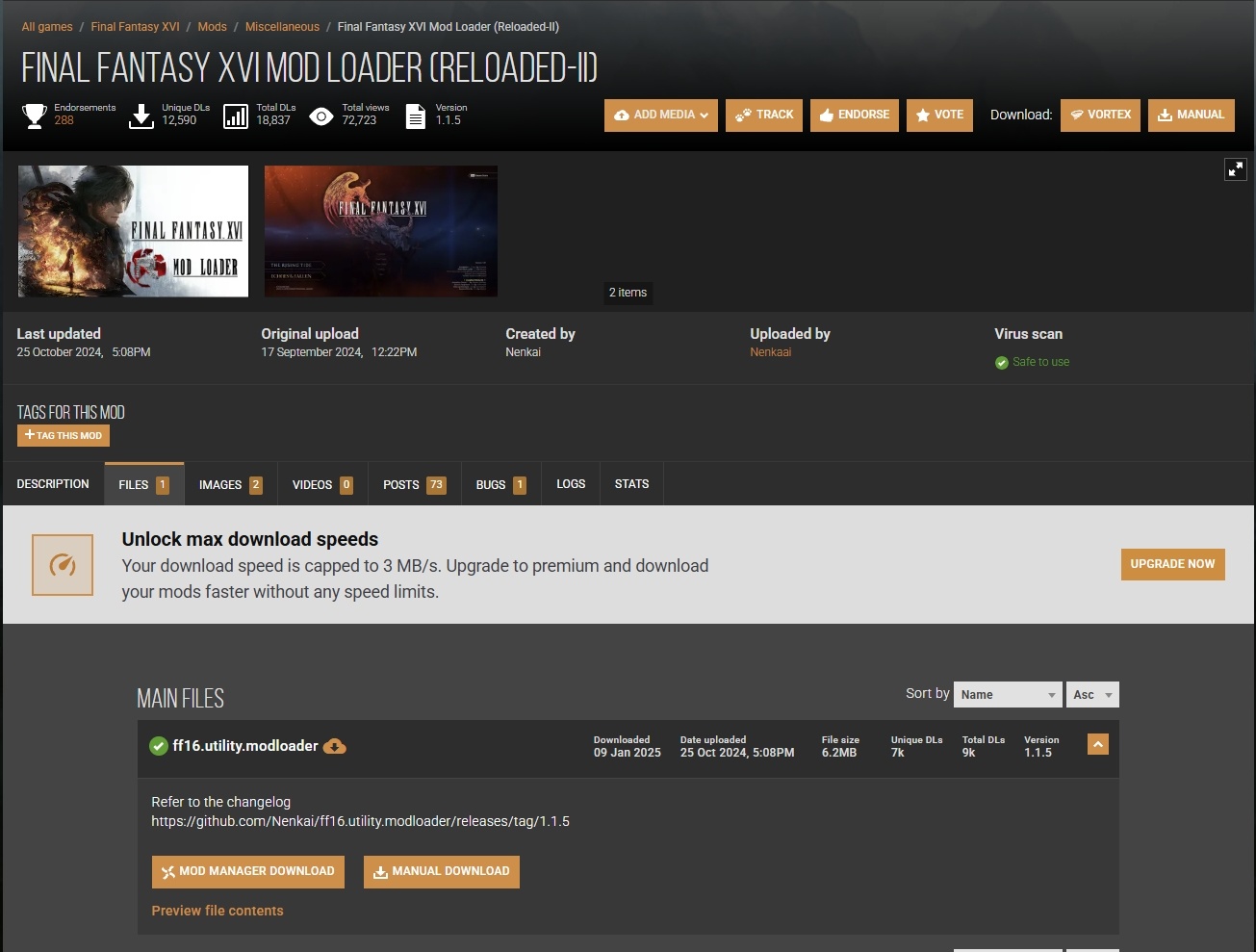The image size is (1256, 952).
Task: Click the Version document icon
Action: (x=416, y=116)
